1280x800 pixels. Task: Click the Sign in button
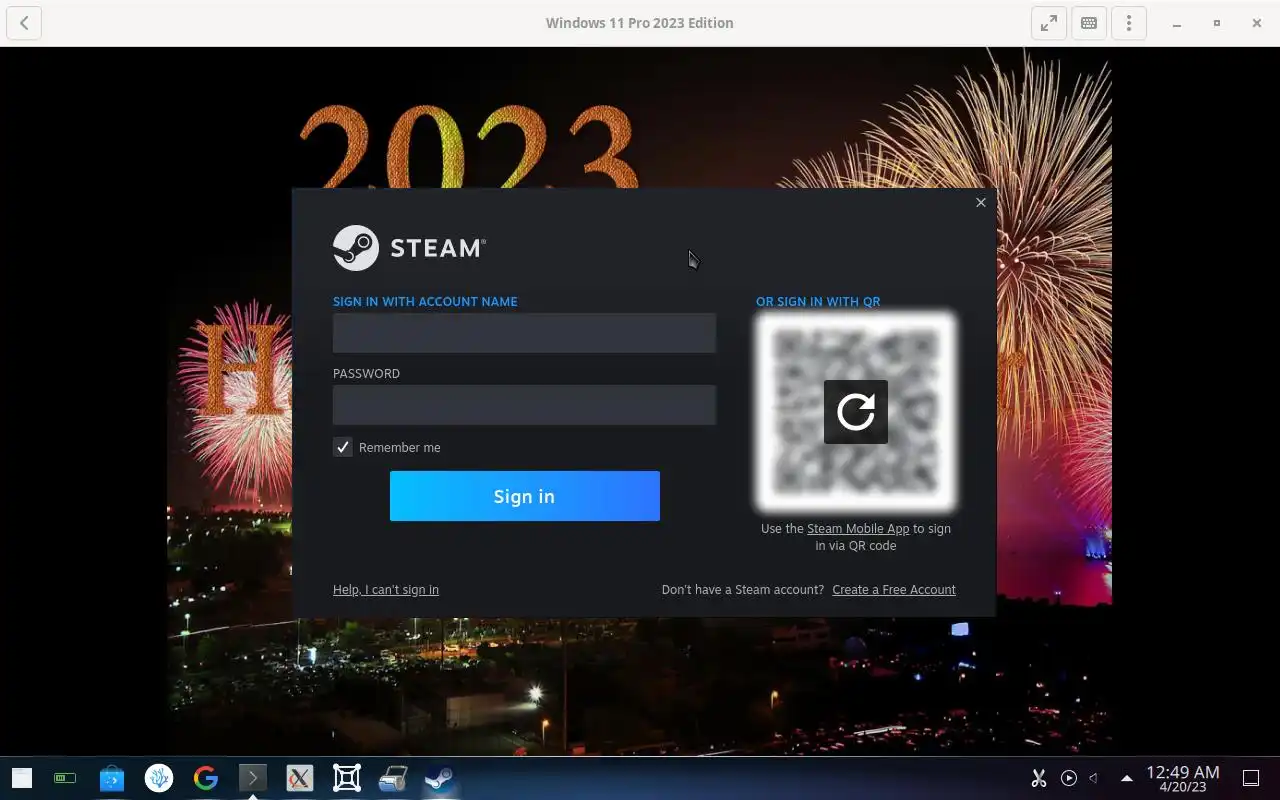[x=525, y=496]
